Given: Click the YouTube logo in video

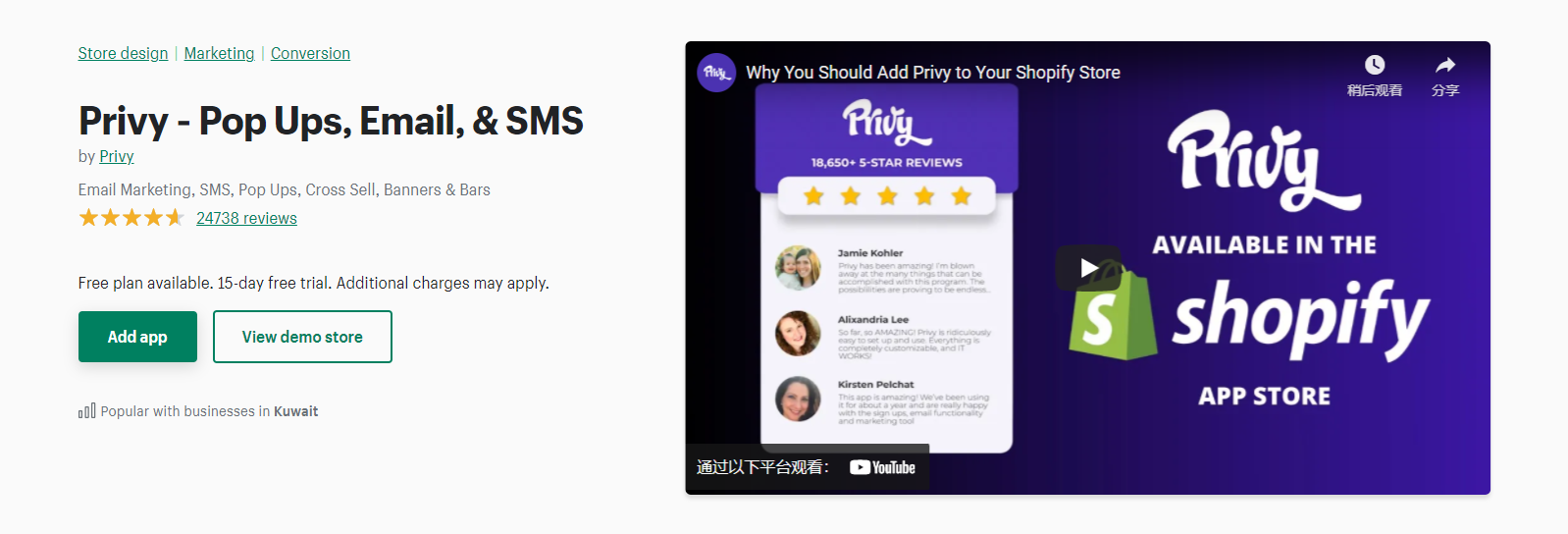Looking at the screenshot, I should 882,467.
